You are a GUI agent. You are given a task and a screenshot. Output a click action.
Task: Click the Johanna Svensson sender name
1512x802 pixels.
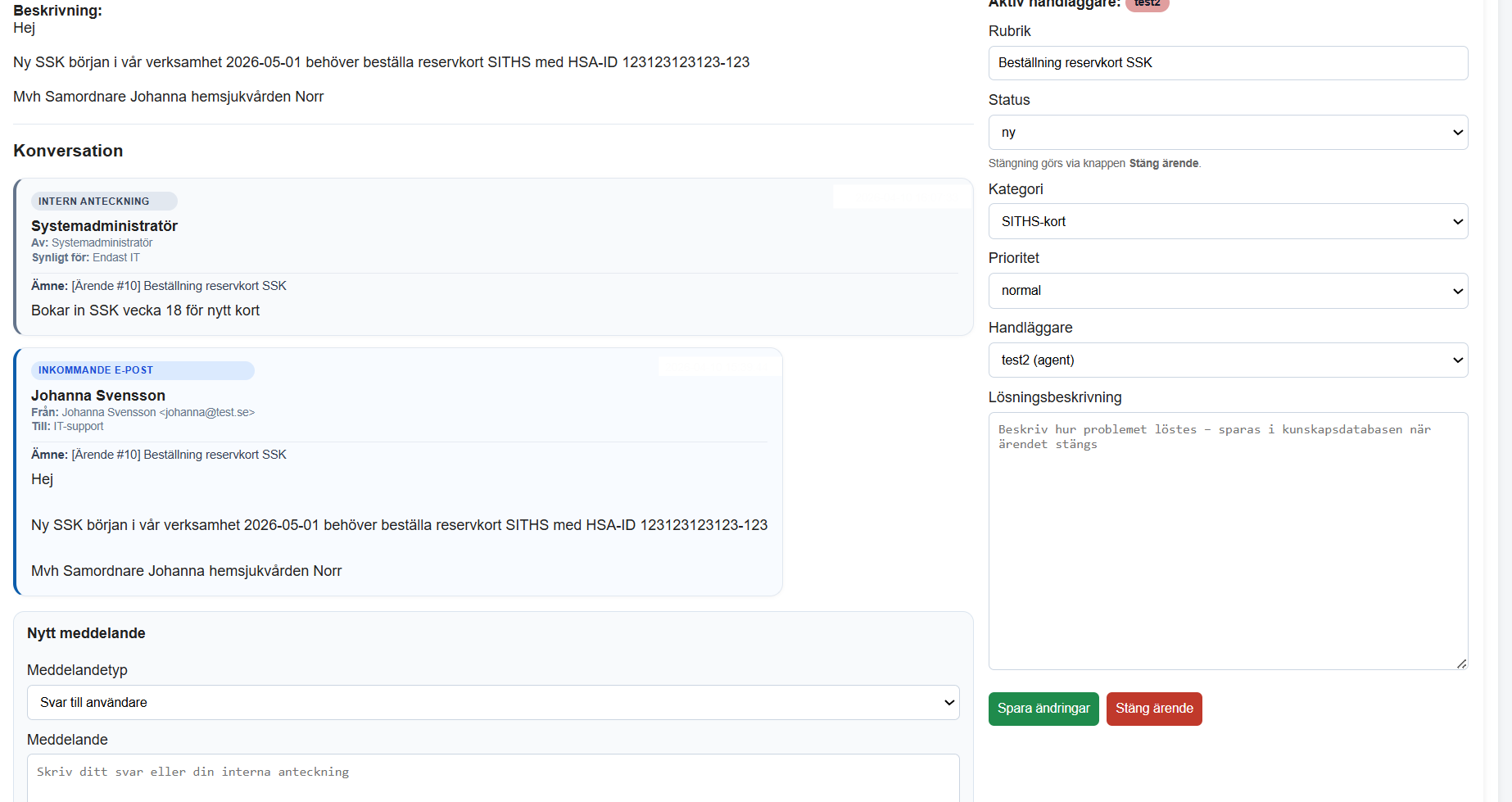coord(98,396)
